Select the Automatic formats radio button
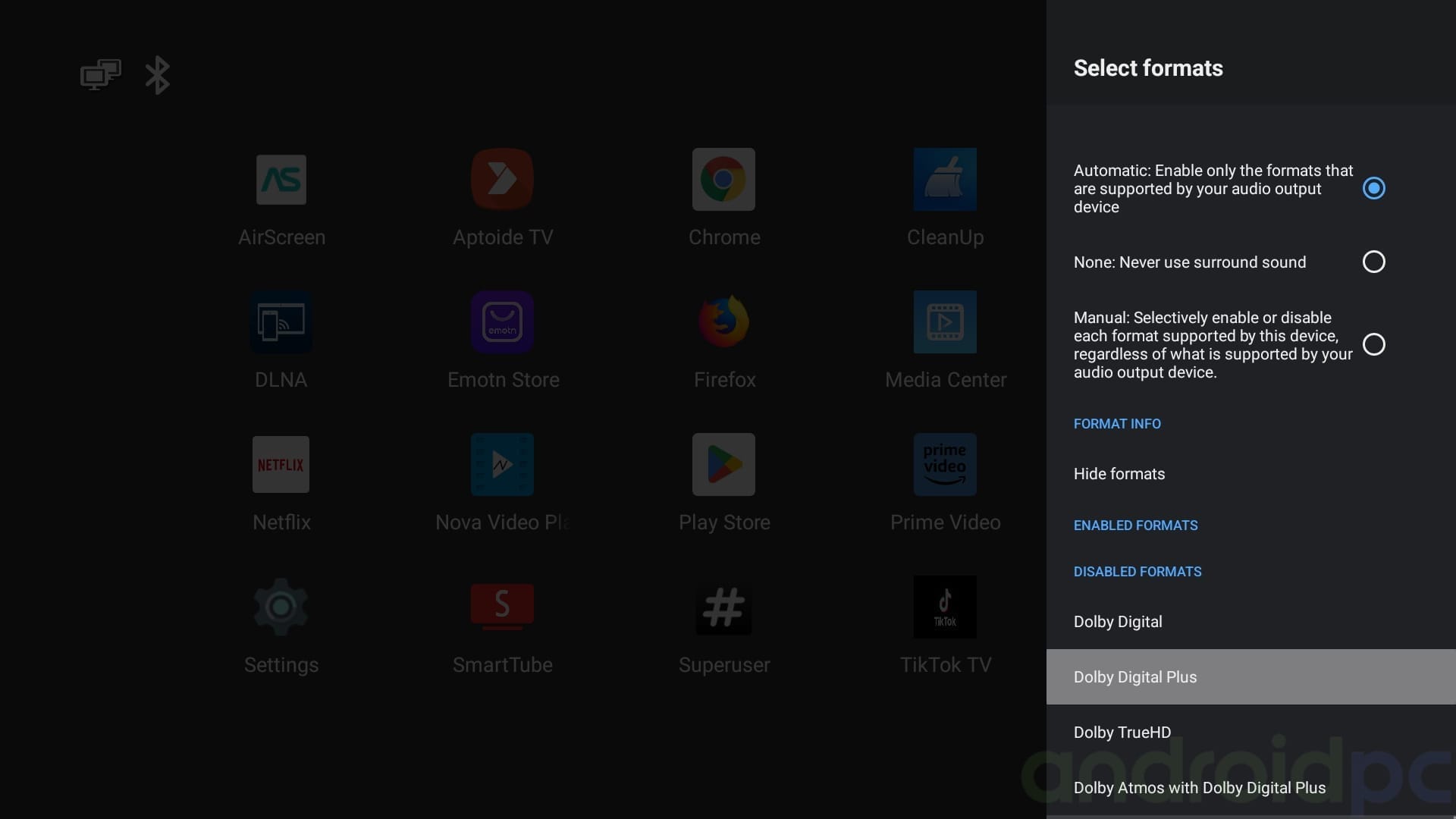This screenshot has height=819, width=1456. pyautogui.click(x=1373, y=188)
